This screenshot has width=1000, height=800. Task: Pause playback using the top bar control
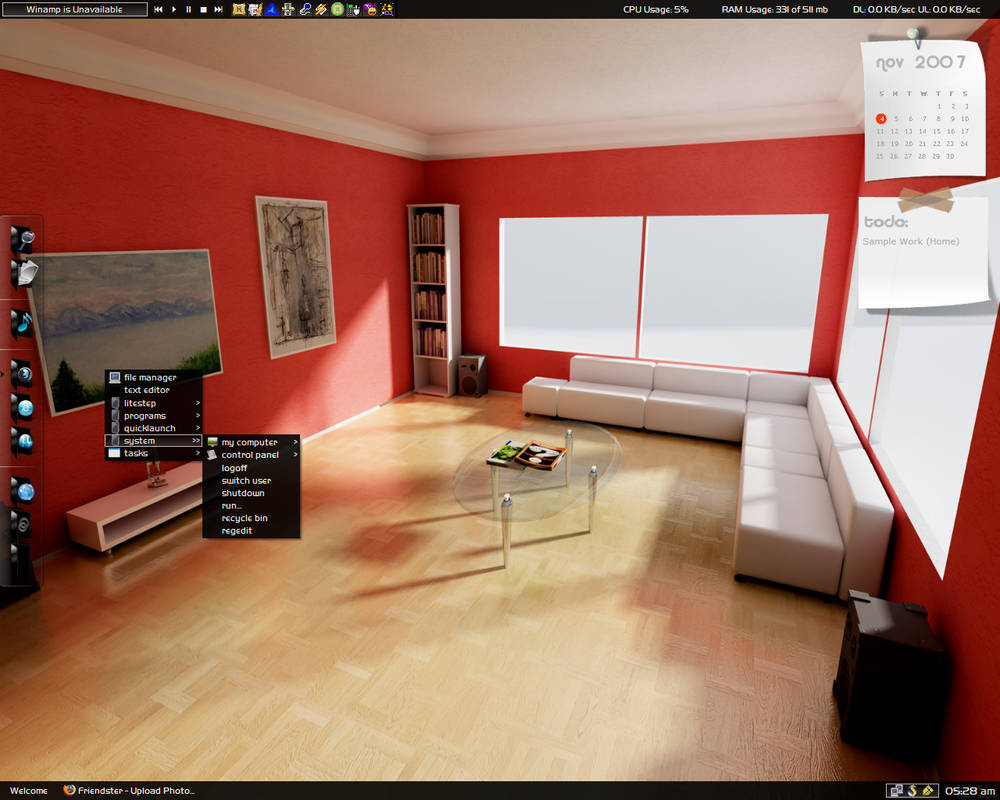click(189, 10)
